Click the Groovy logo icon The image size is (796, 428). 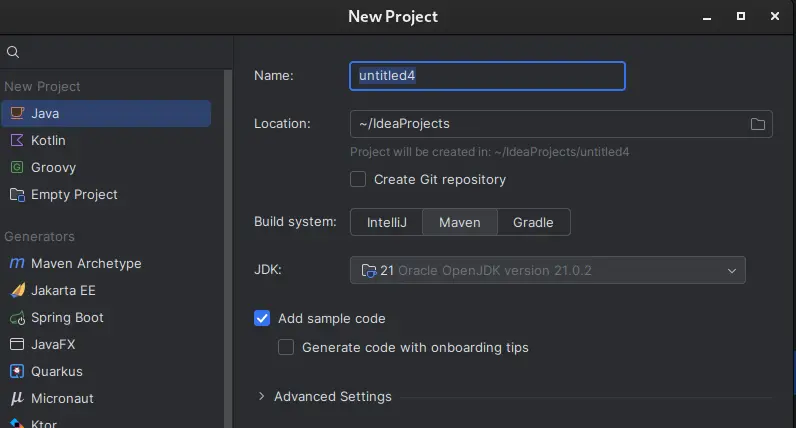click(x=17, y=167)
